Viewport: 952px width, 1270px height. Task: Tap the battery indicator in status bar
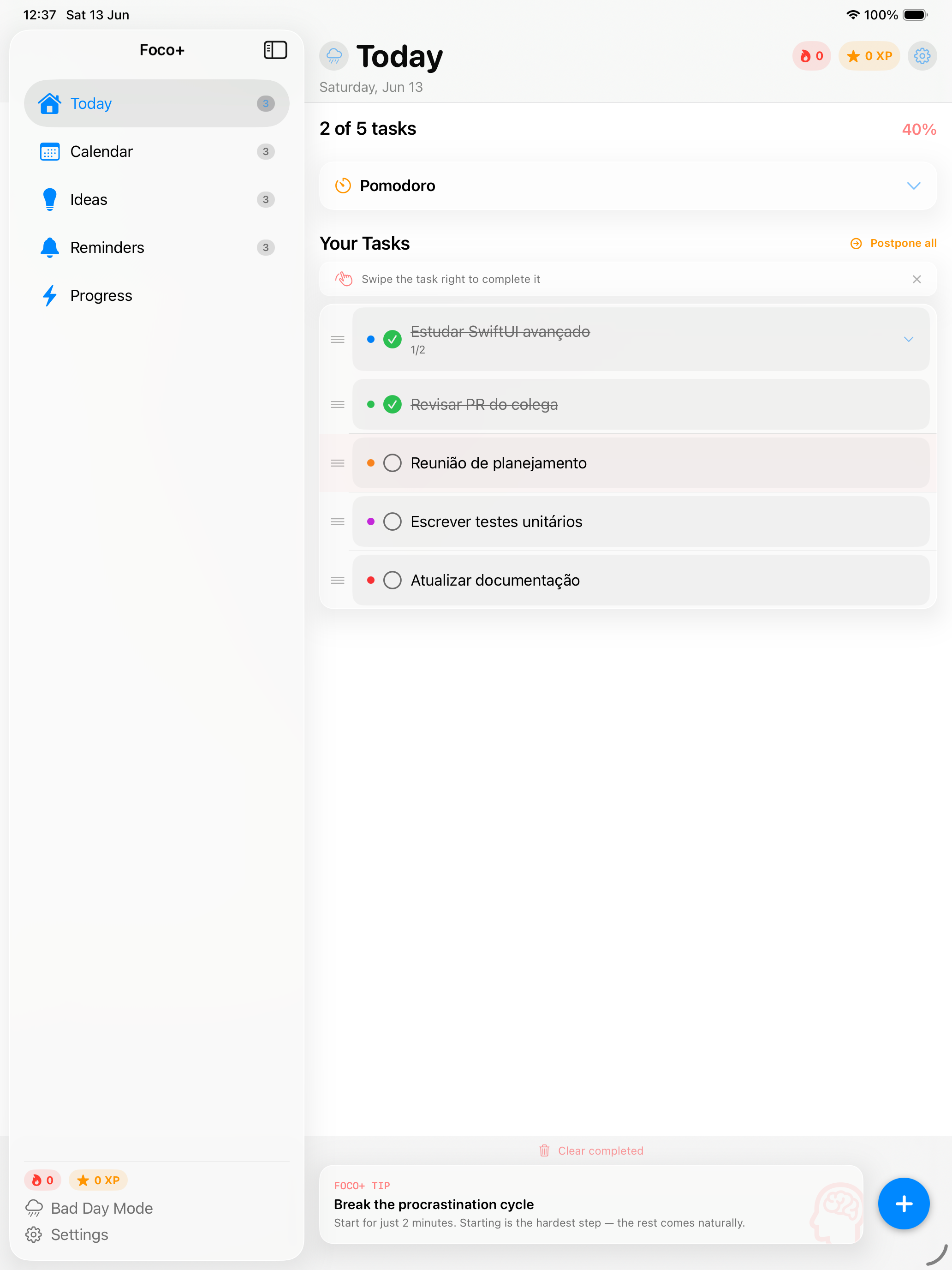915,15
